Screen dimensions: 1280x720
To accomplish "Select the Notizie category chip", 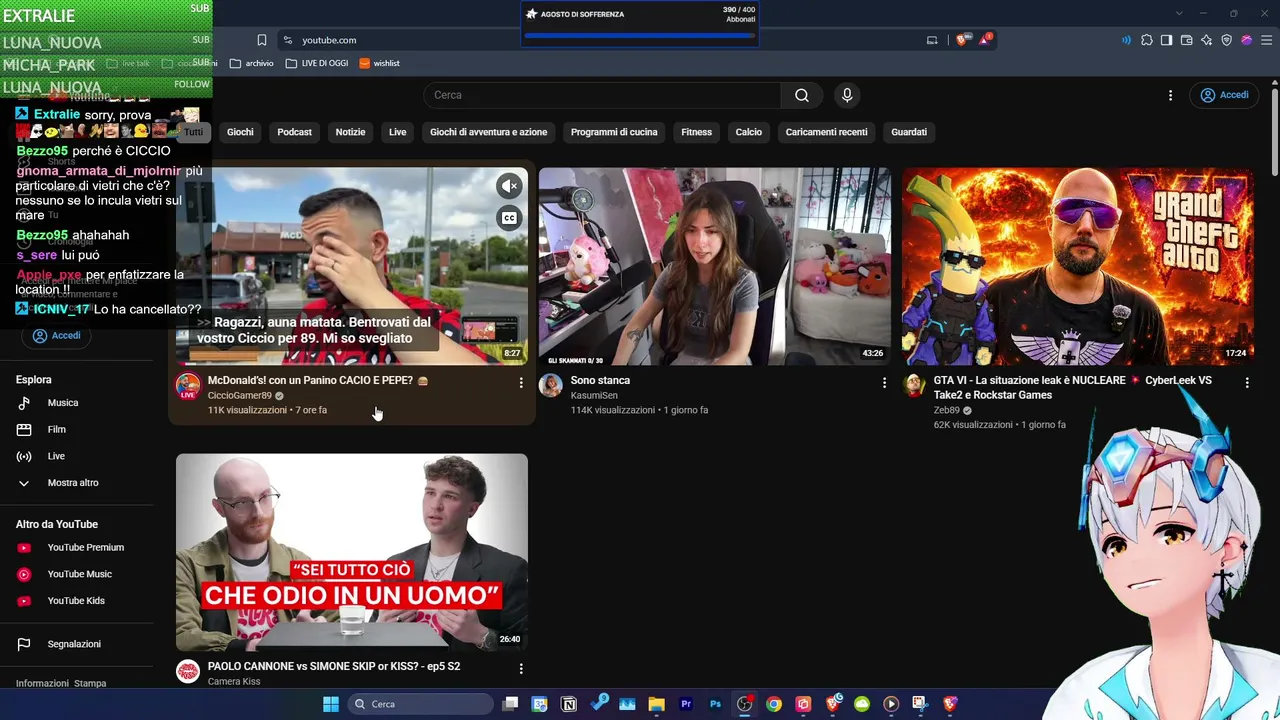I will pos(350,132).
